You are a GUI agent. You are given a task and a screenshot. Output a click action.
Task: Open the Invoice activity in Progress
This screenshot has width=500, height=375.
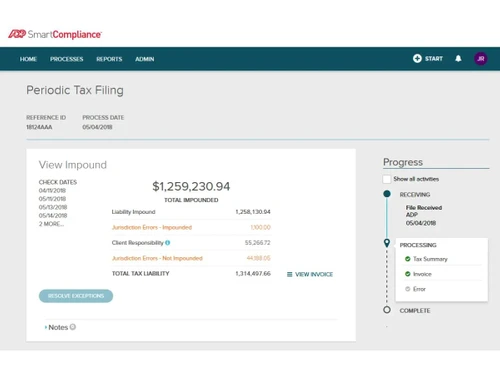pos(422,274)
